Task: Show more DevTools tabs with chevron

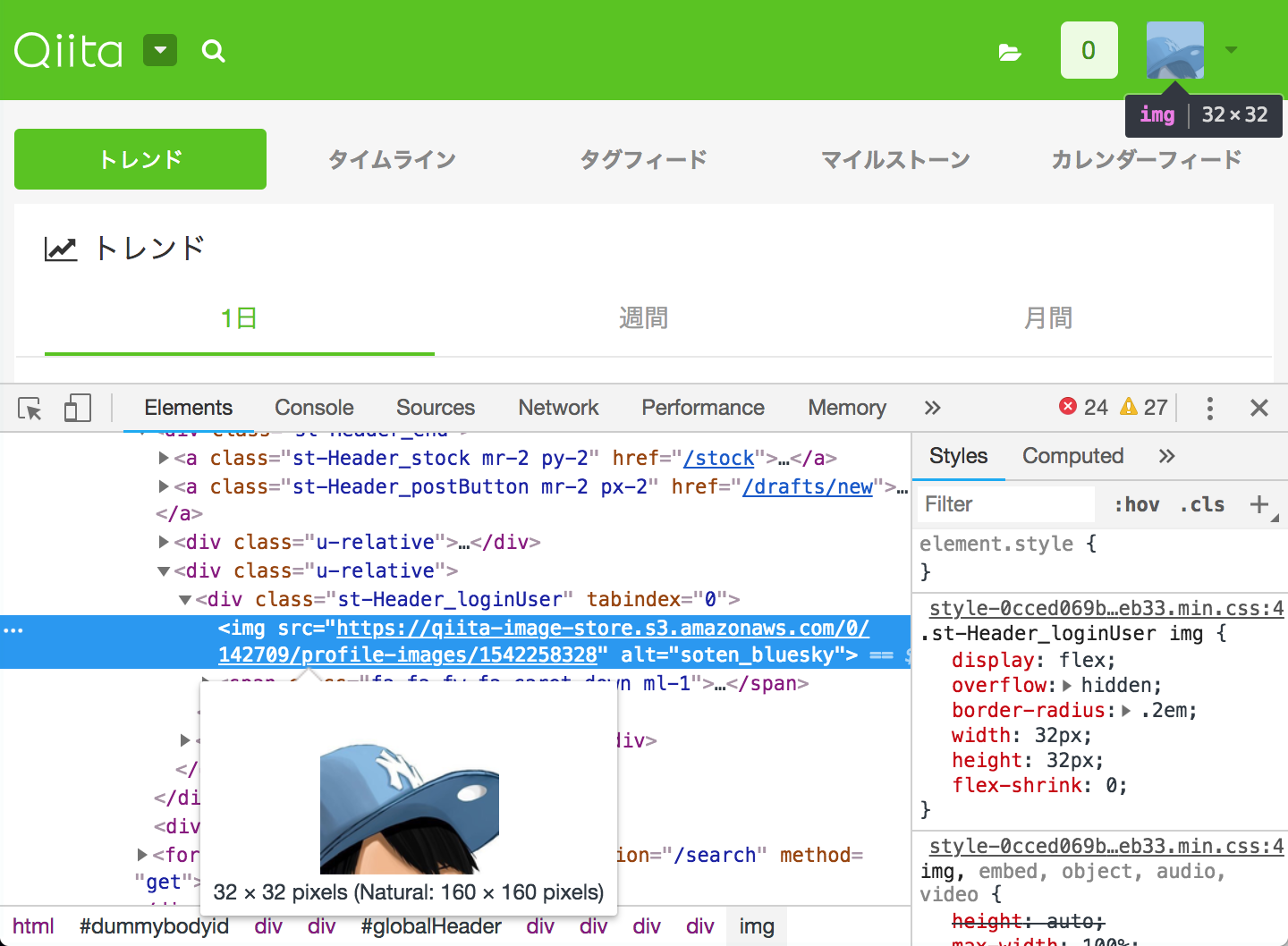Action: (932, 408)
